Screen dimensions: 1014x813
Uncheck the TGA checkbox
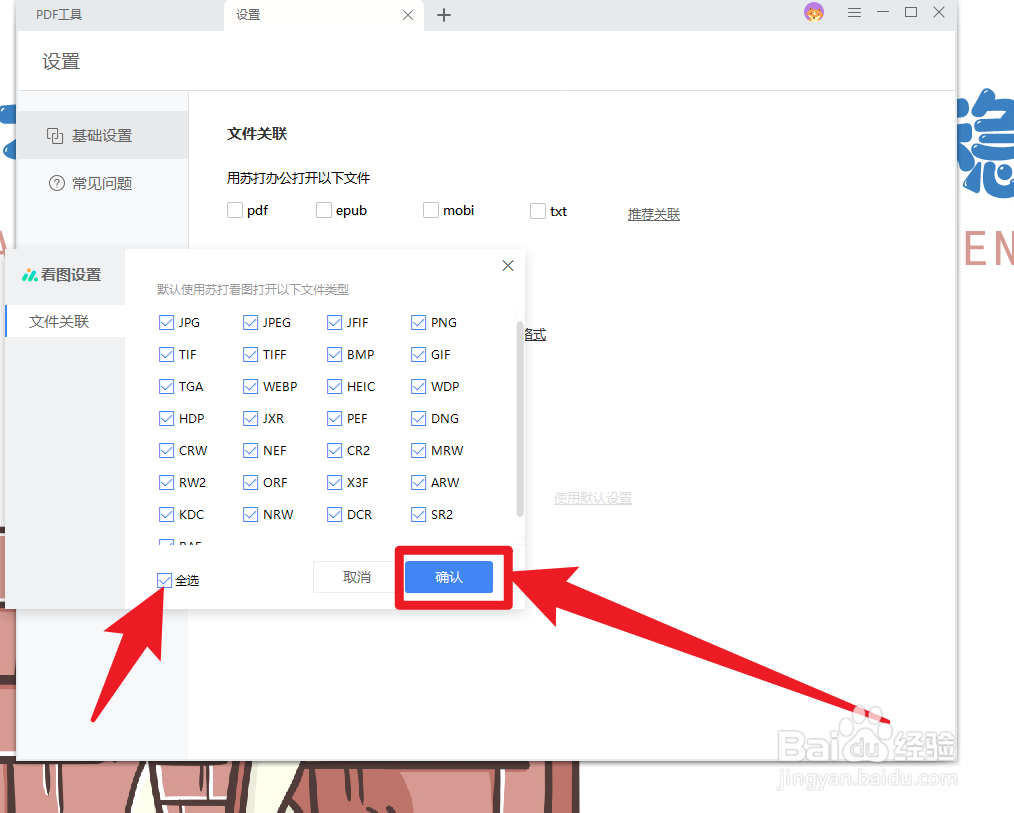click(166, 386)
